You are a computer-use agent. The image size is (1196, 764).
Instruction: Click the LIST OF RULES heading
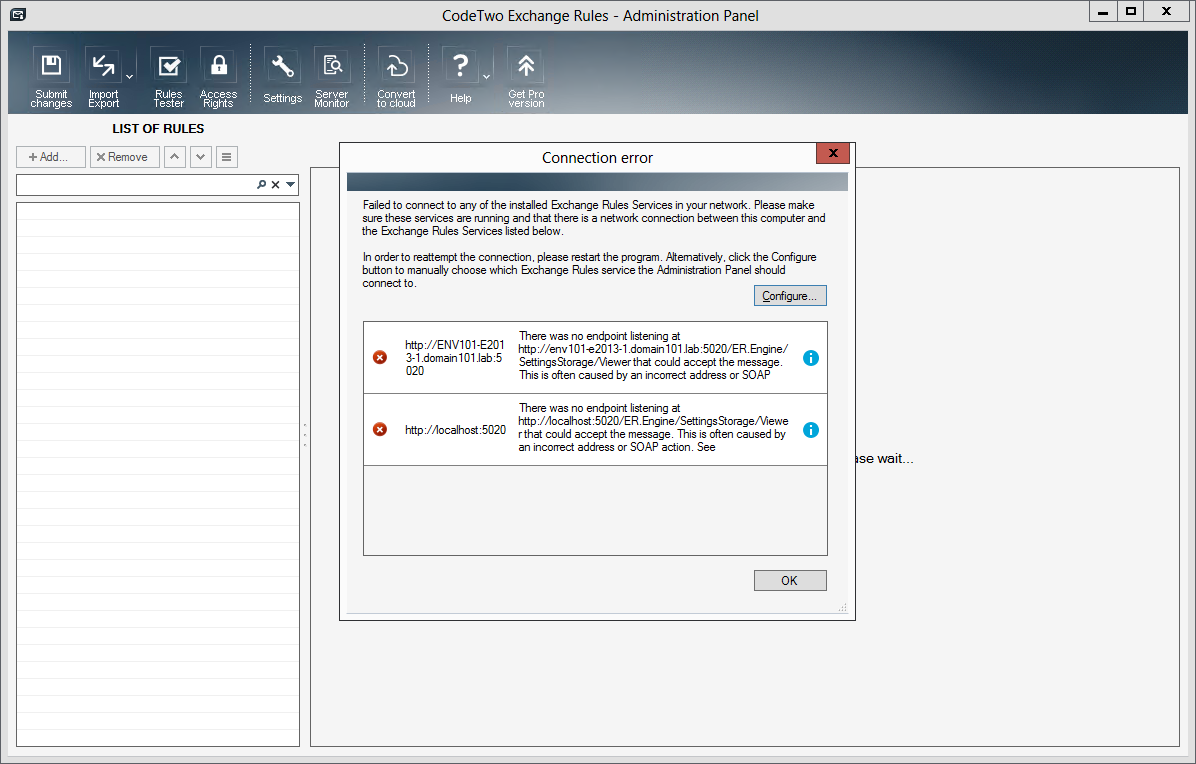[x=158, y=129]
